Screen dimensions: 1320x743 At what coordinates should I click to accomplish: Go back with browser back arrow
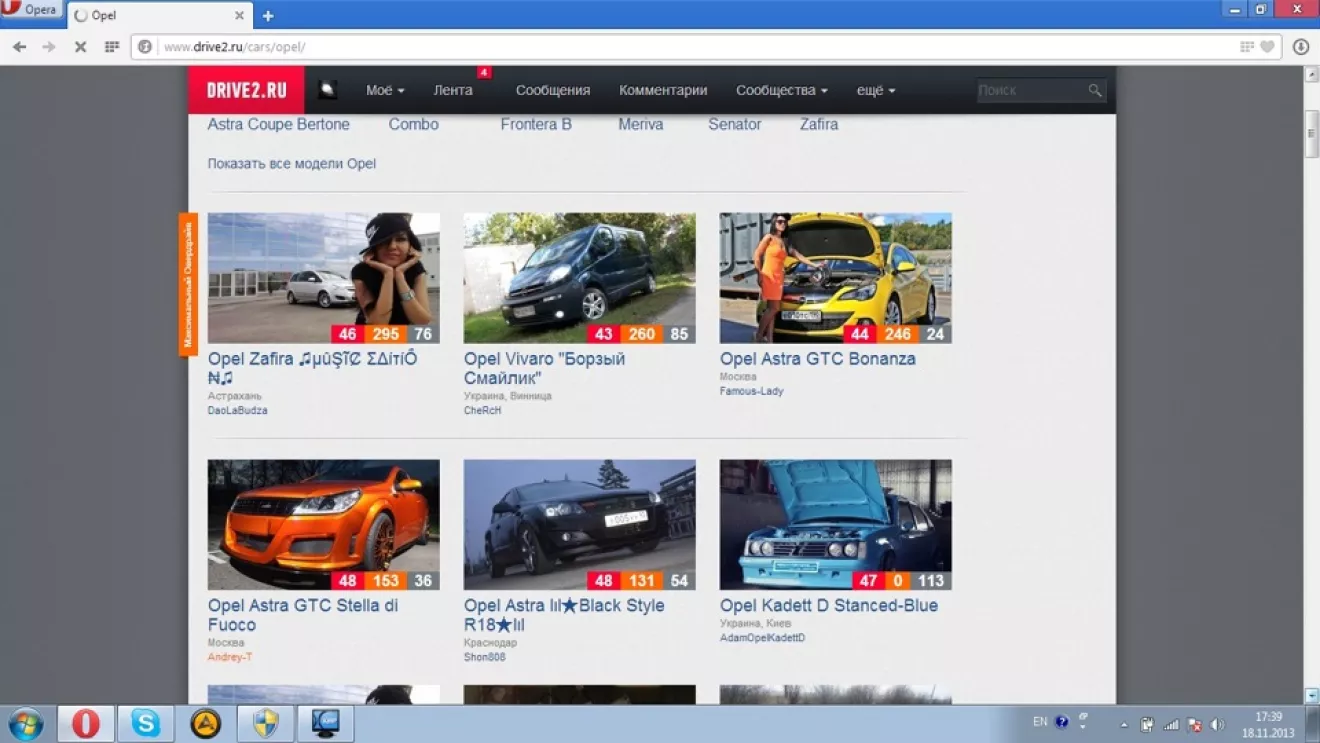[x=19, y=47]
